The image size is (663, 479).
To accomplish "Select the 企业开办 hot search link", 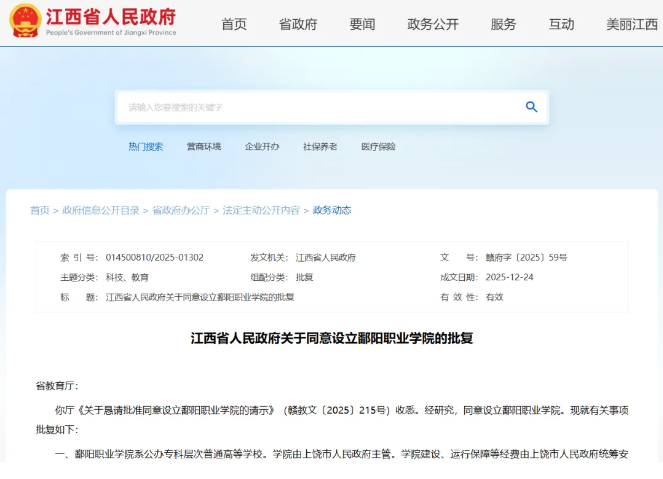I will (x=262, y=147).
